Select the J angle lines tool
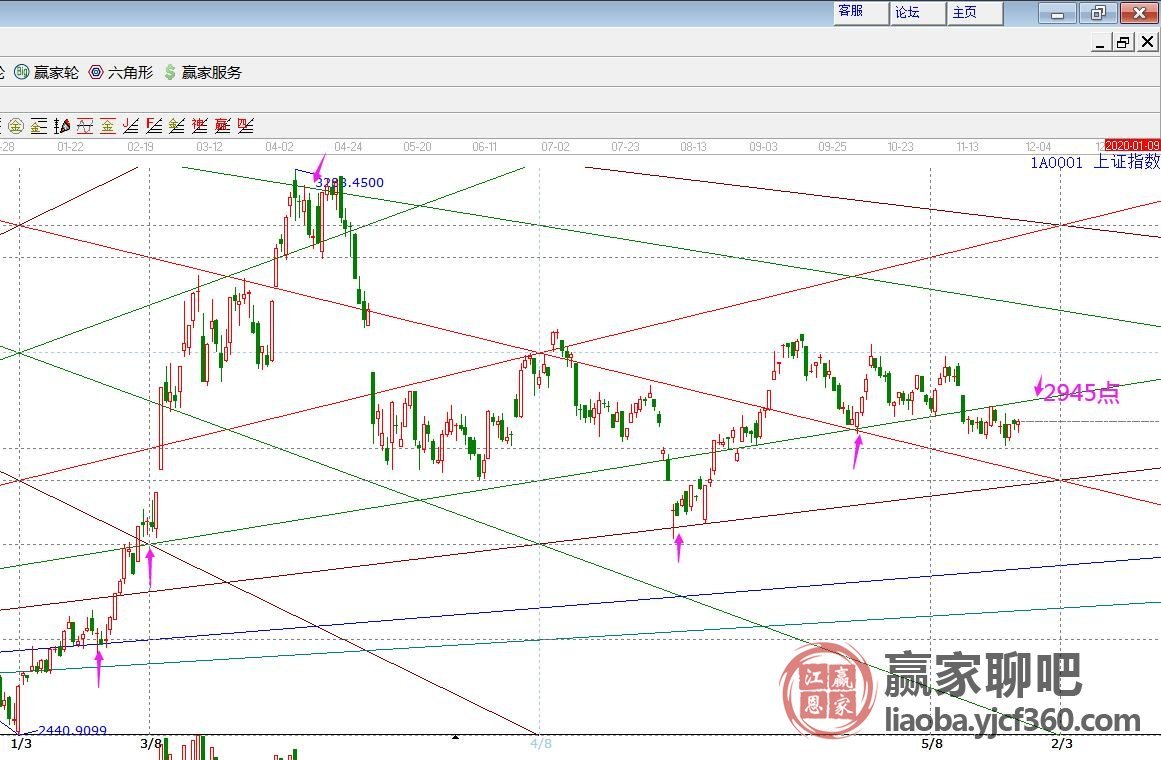Screen dimensions: 1161x760 (131, 126)
